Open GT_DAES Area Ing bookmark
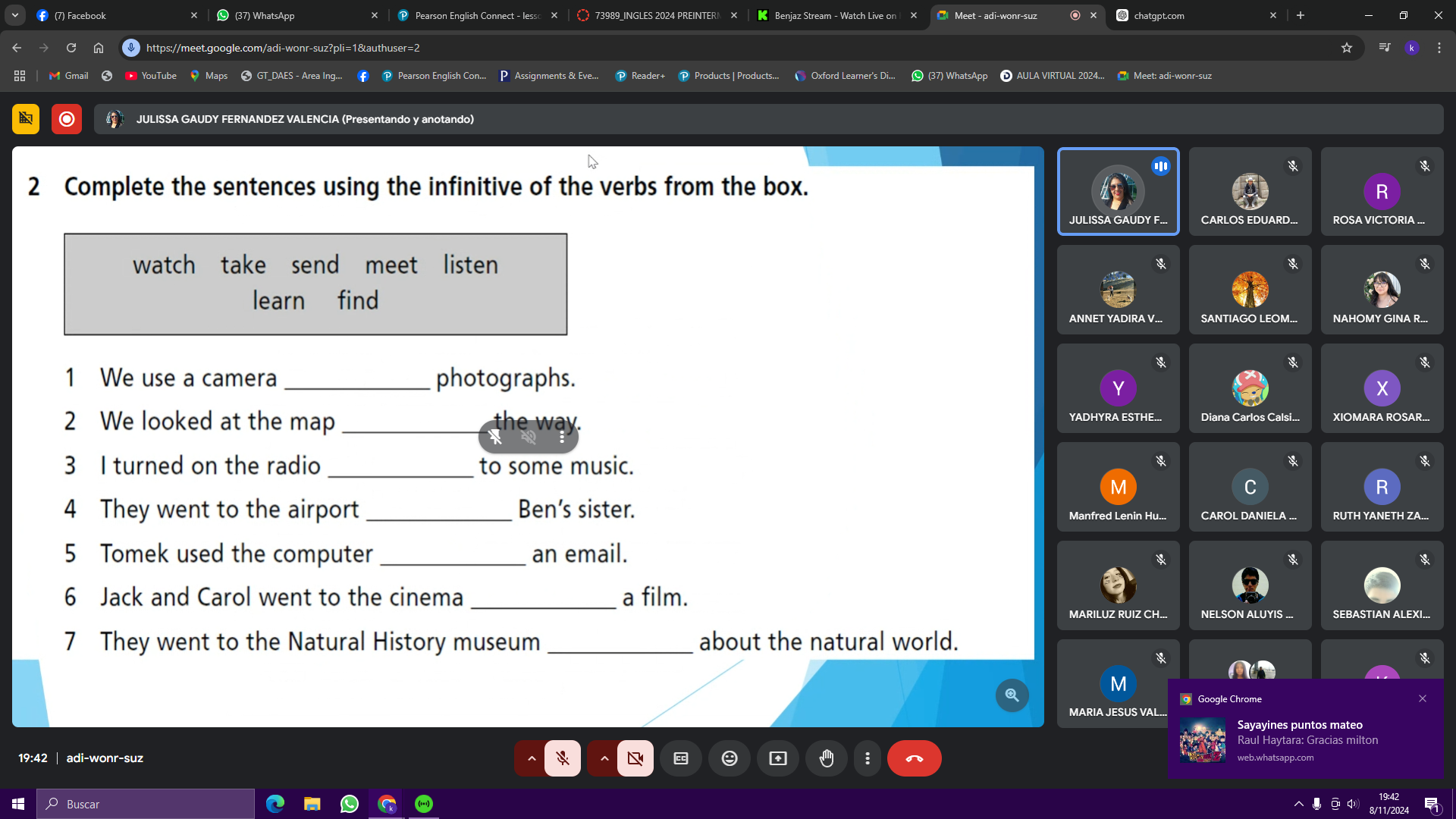The image size is (1456, 819). click(x=291, y=76)
